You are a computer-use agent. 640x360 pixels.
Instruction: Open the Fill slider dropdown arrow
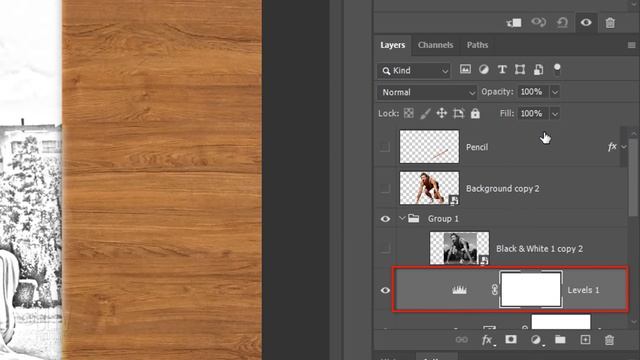click(555, 114)
